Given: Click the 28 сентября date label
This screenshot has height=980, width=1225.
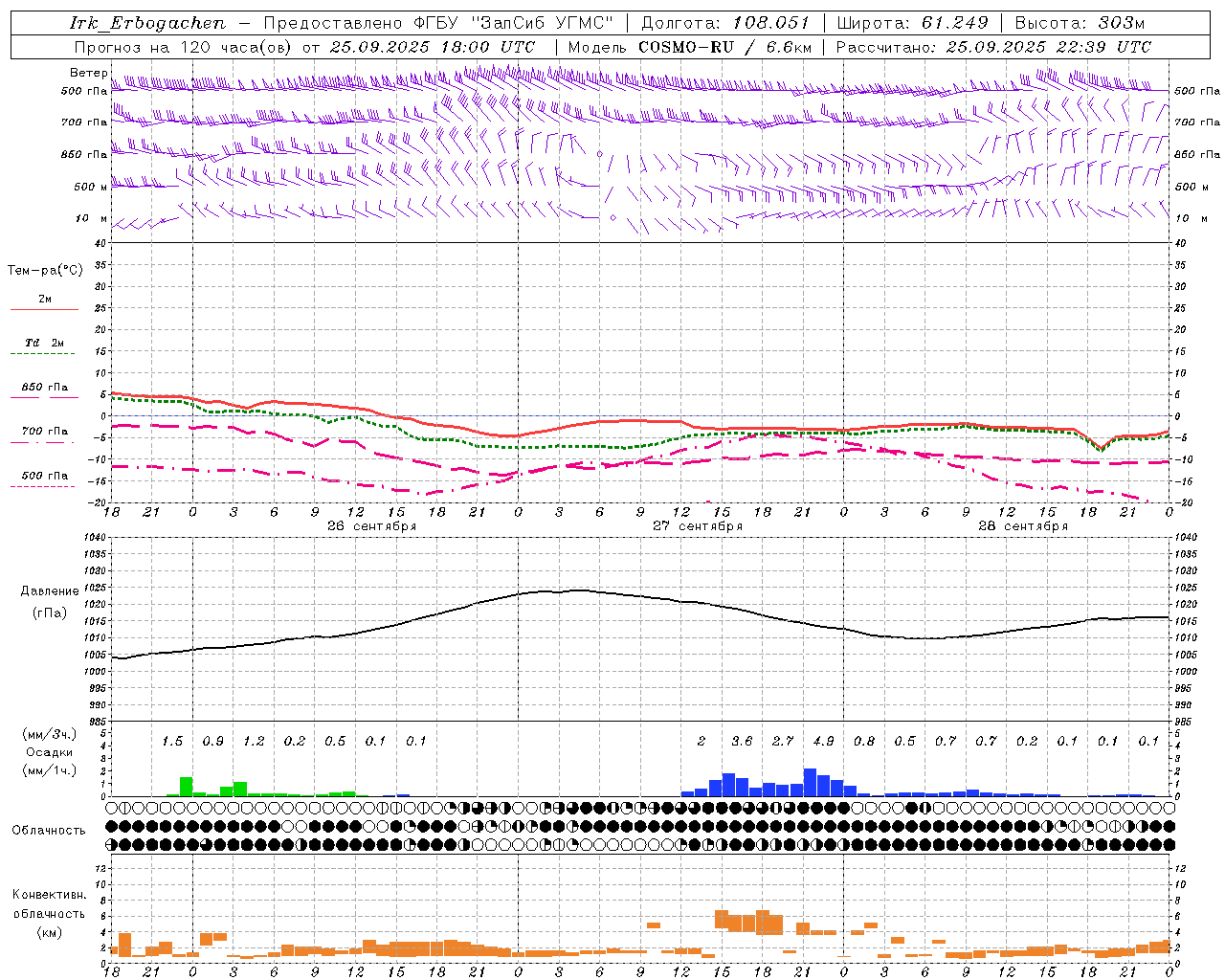Looking at the screenshot, I should 1023,526.
